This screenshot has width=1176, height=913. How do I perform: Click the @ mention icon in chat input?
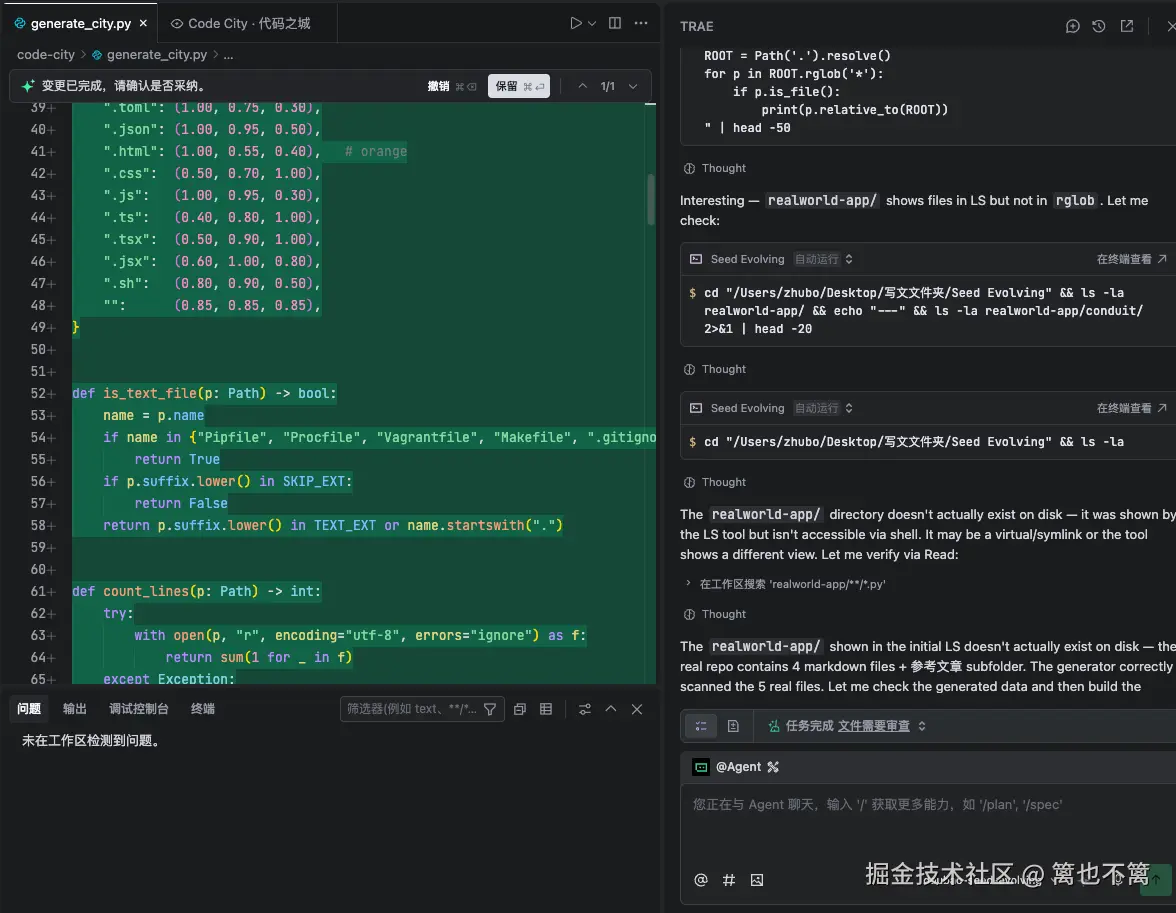tap(700, 879)
